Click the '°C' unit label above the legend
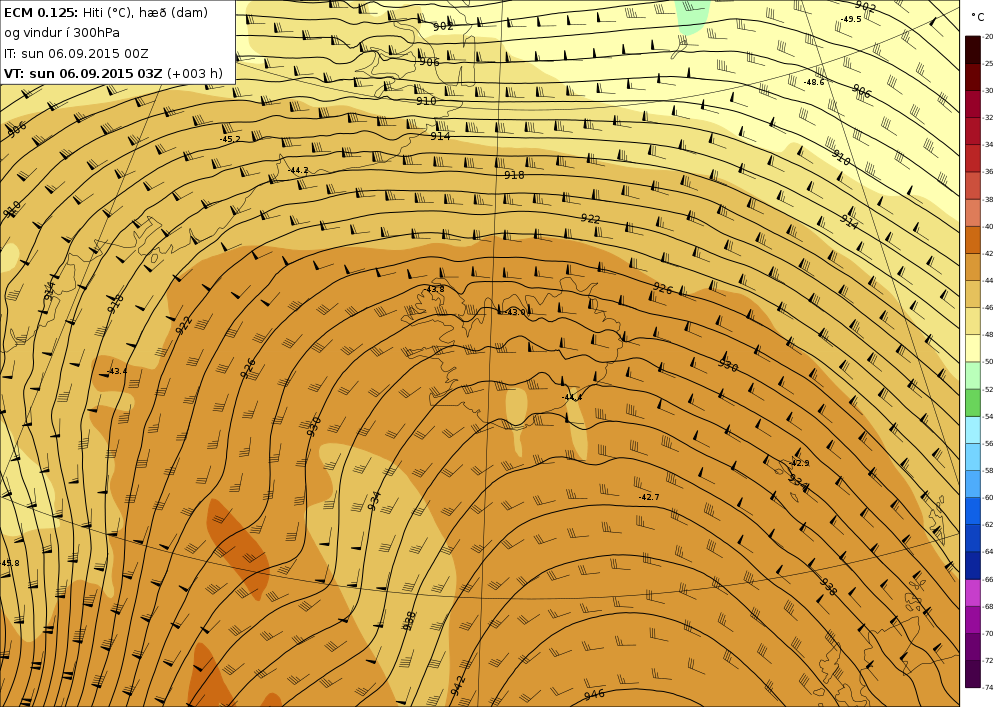The height and width of the screenshot is (707, 1000). coord(978,17)
